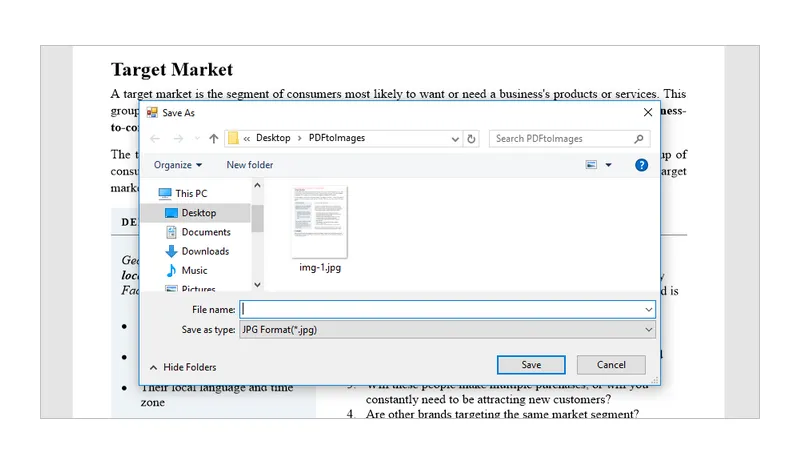Expand the address bar history dropdown
The image size is (800, 460).
455,139
